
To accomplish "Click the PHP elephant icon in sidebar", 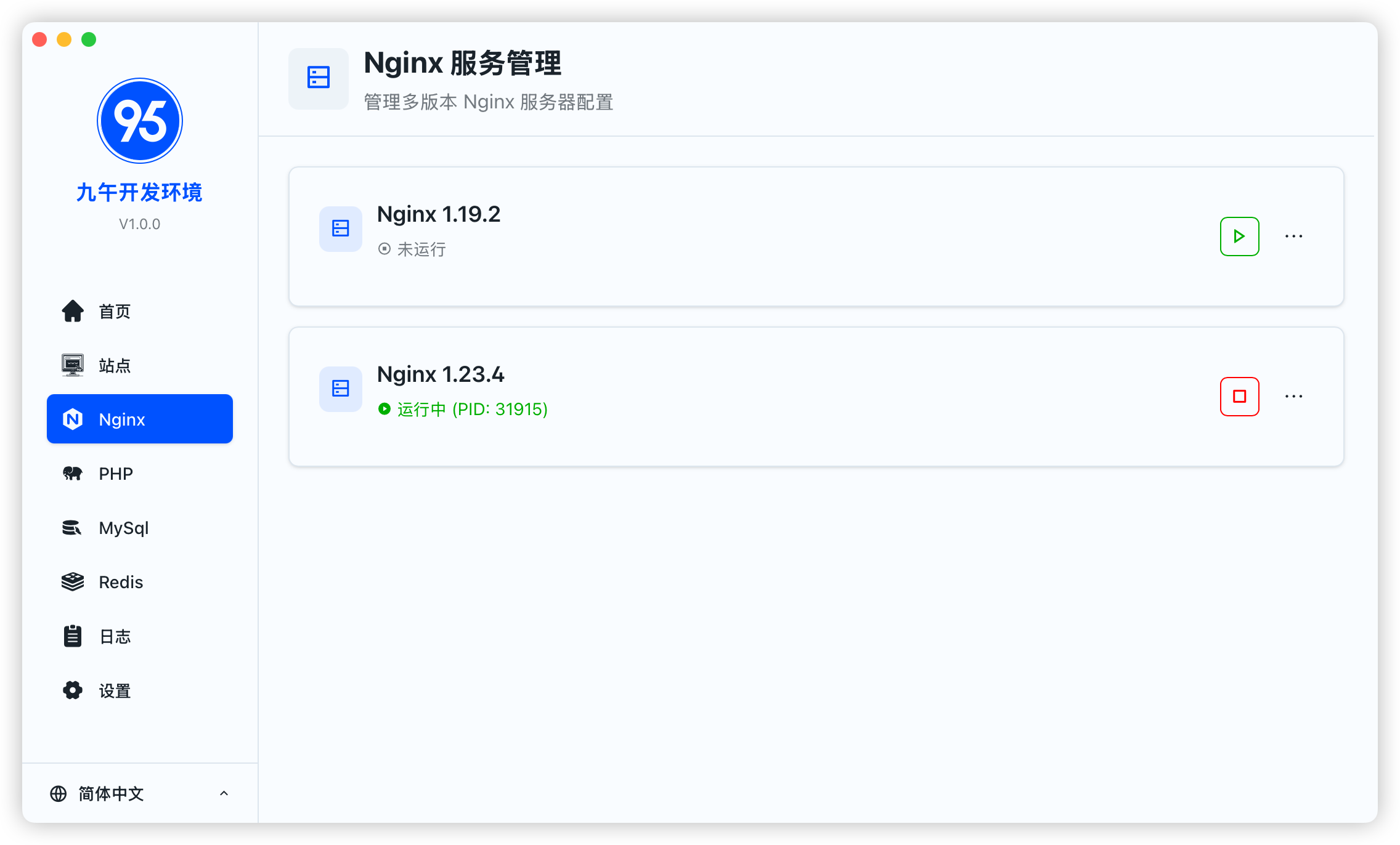I will (x=72, y=473).
